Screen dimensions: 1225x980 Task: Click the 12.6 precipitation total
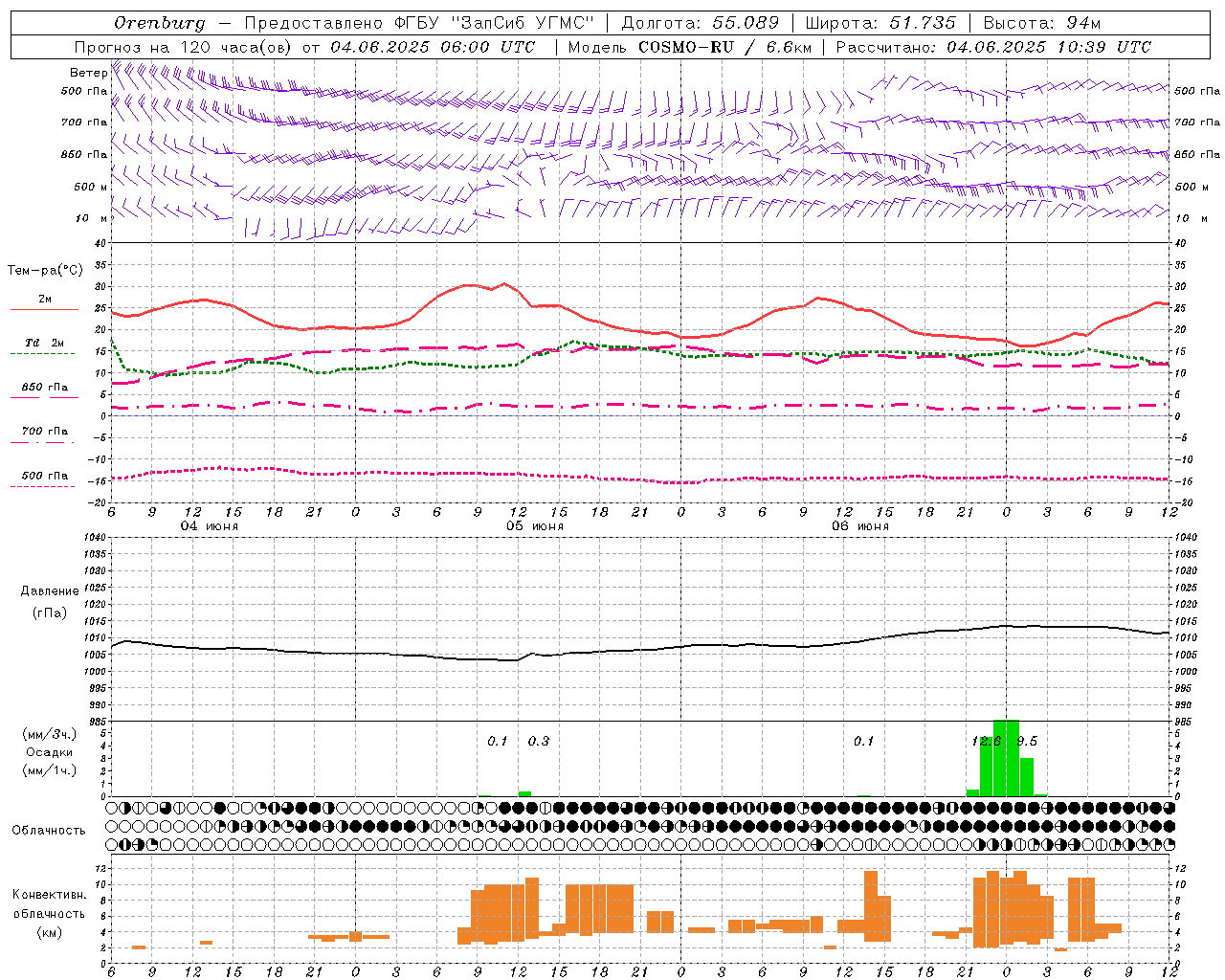tap(986, 742)
